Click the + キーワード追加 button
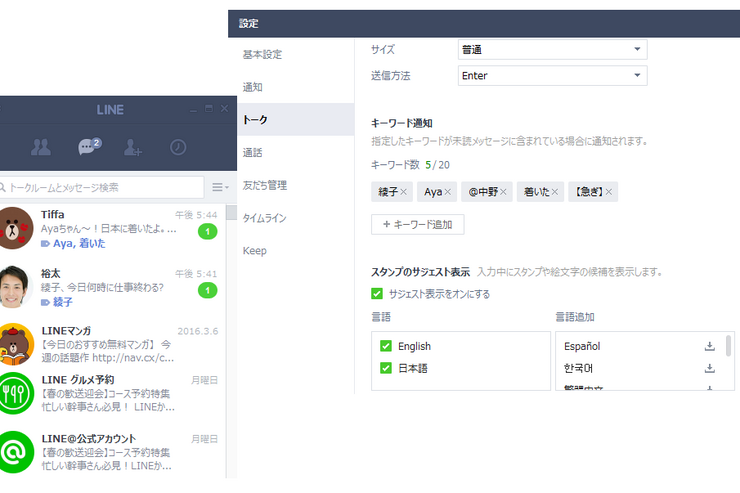Screen dimensions: 740x493 click(418, 225)
